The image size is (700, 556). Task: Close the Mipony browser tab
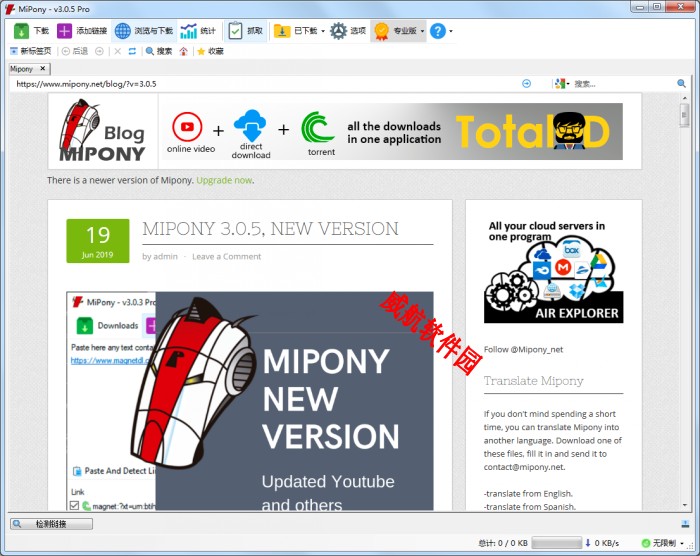pyautogui.click(x=42, y=68)
